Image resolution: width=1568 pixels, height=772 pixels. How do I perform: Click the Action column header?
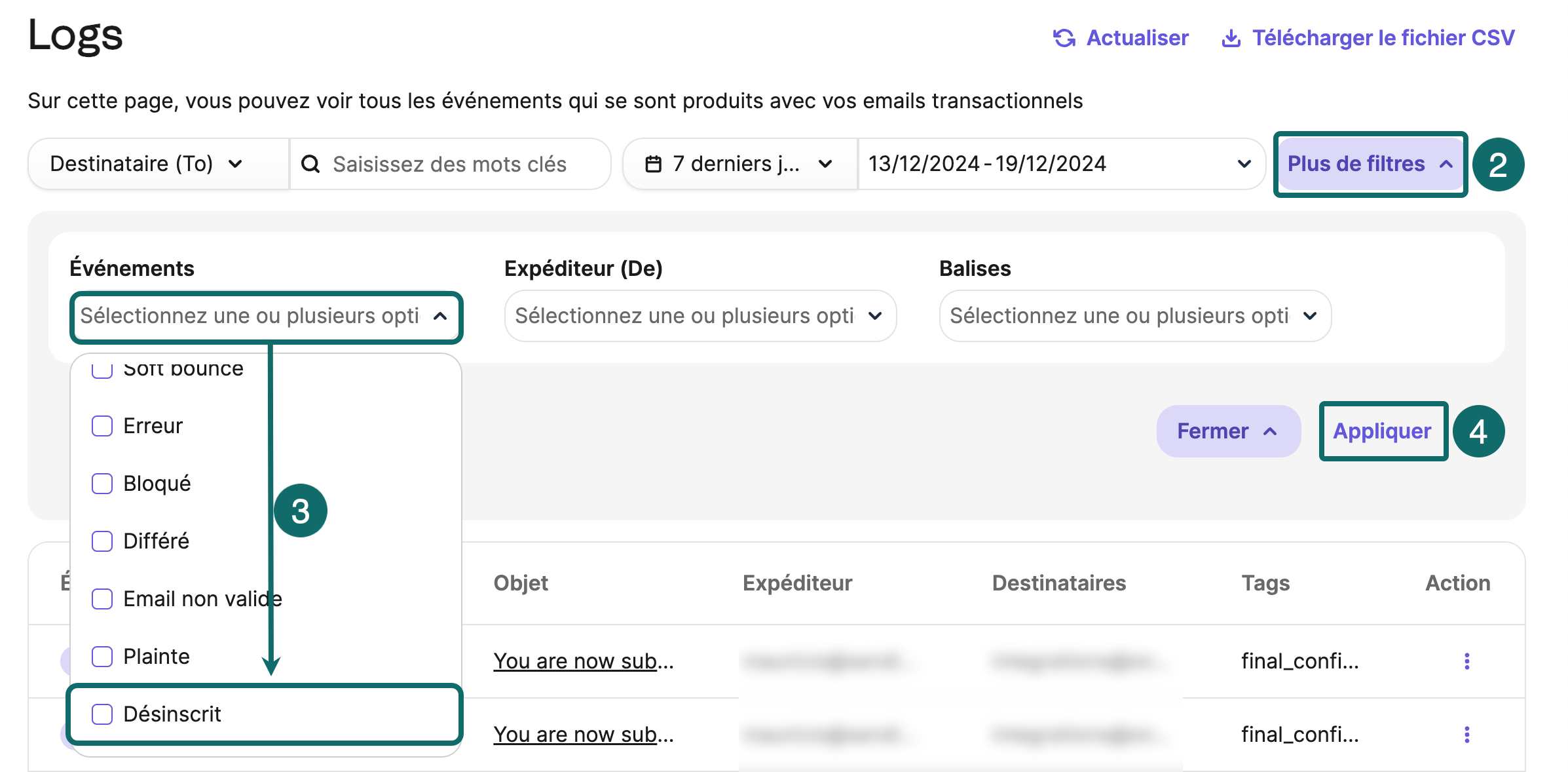[1458, 583]
